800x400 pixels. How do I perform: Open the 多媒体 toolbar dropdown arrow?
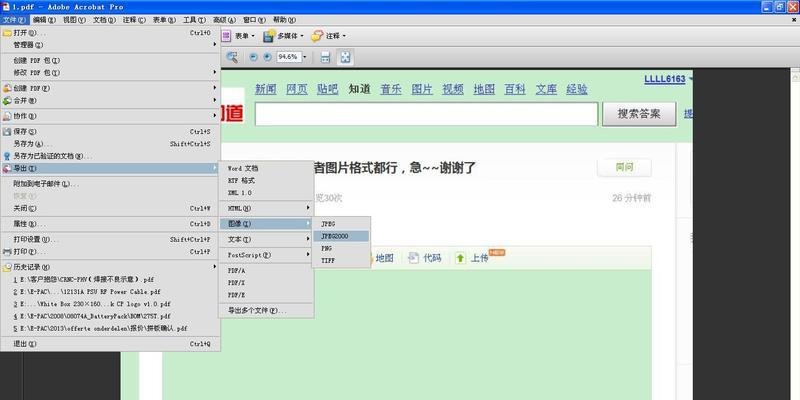click(x=302, y=36)
